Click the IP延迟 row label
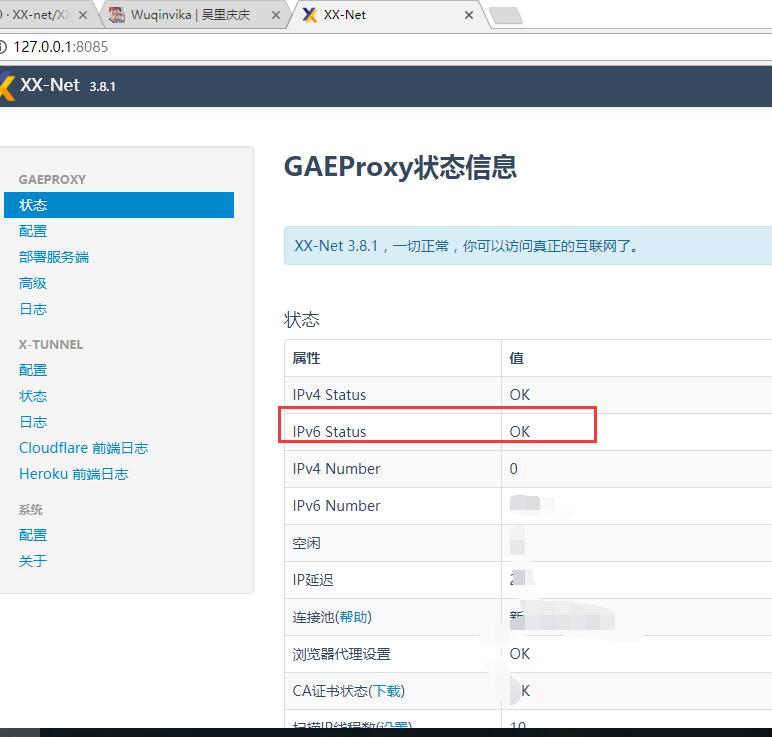 pos(313,580)
